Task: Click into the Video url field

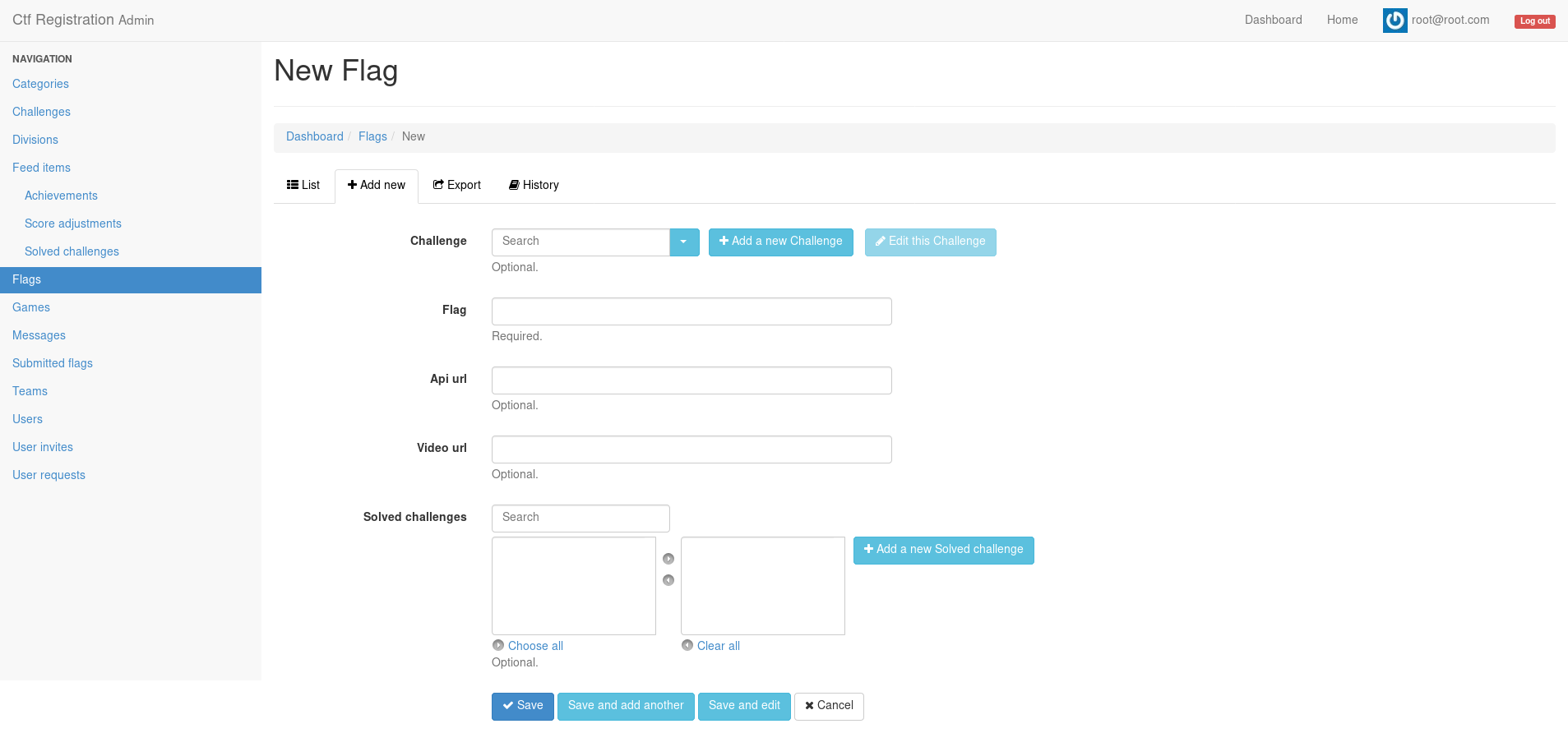Action: (691, 449)
